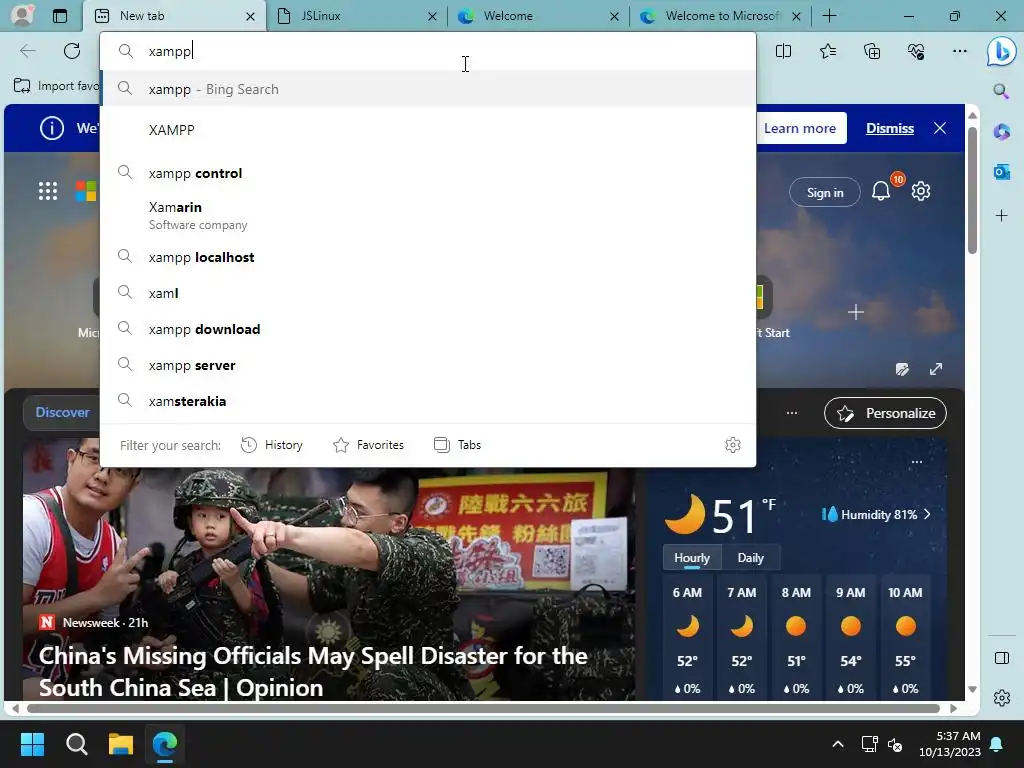Toggle the sidebar visibility icon
Viewport: 1024px width, 768px height.
pyautogui.click(x=1001, y=658)
